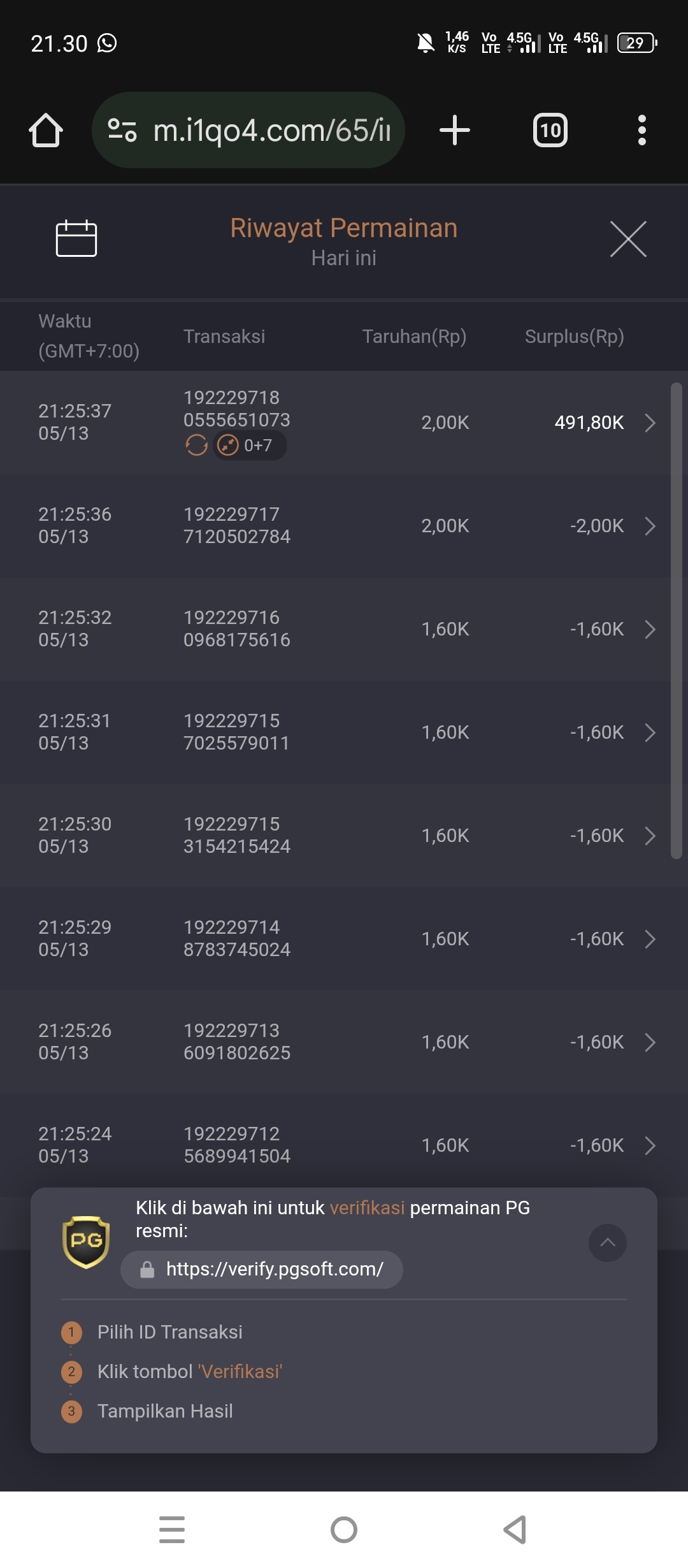Open the browser three-dot menu
This screenshot has width=688, height=1568.
[641, 131]
